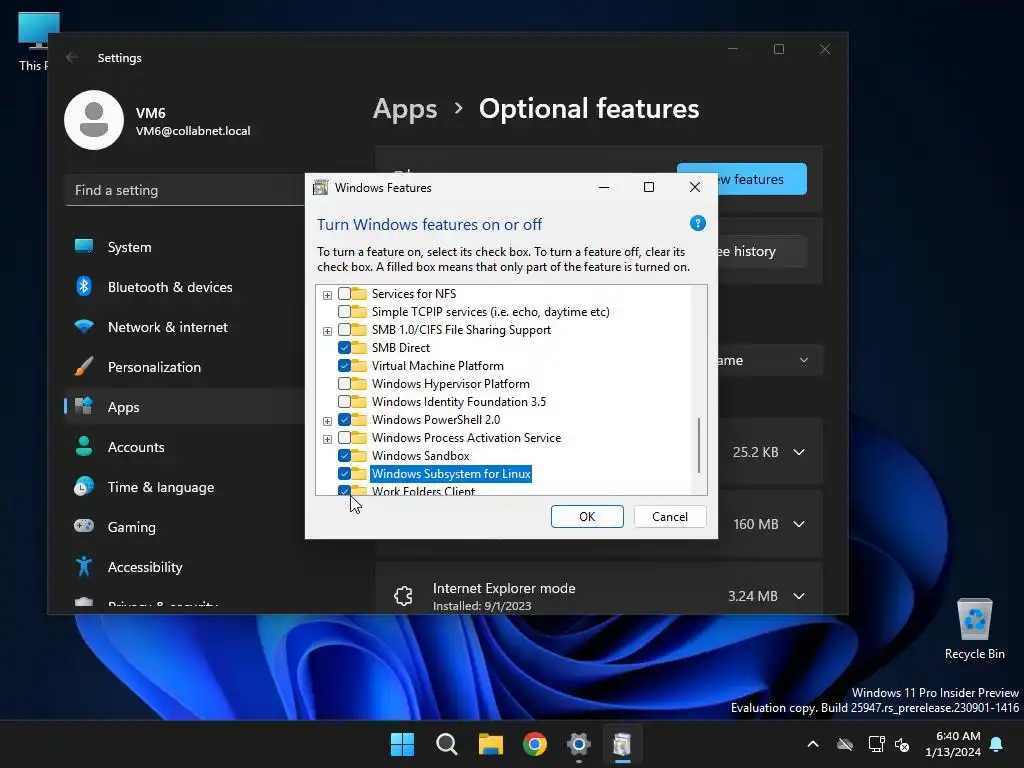The image size is (1024, 768).
Task: Expand the 25.2 KB feature row chevron
Action: (x=799, y=452)
